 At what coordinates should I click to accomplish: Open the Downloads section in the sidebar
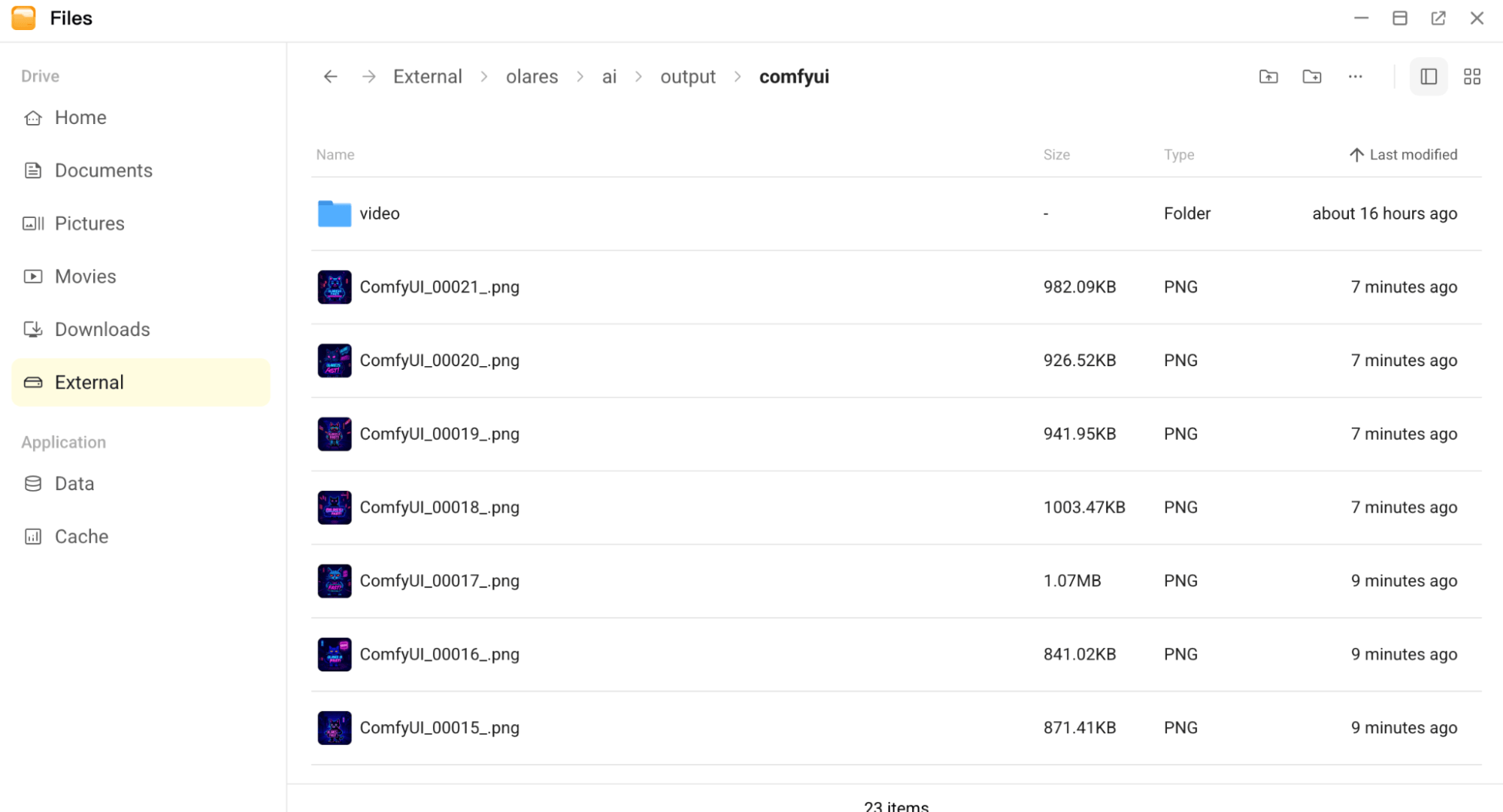pos(102,329)
